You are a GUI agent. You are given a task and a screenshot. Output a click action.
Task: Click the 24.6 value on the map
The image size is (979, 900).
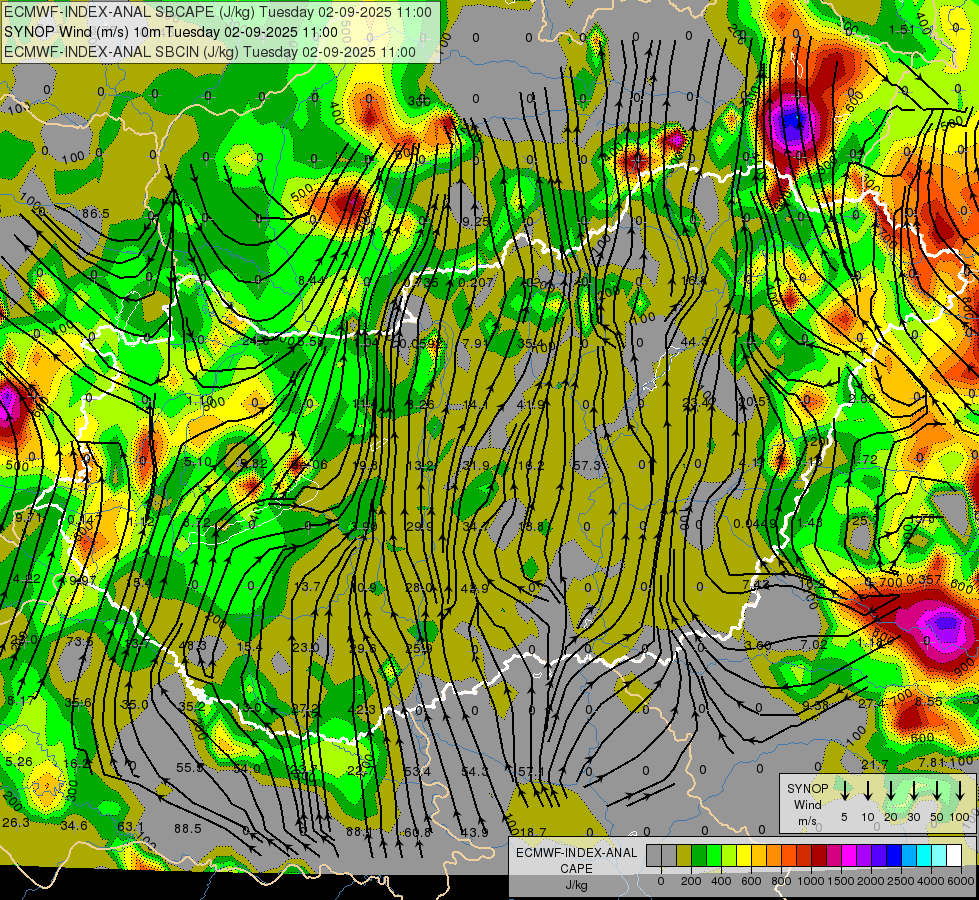tap(255, 340)
